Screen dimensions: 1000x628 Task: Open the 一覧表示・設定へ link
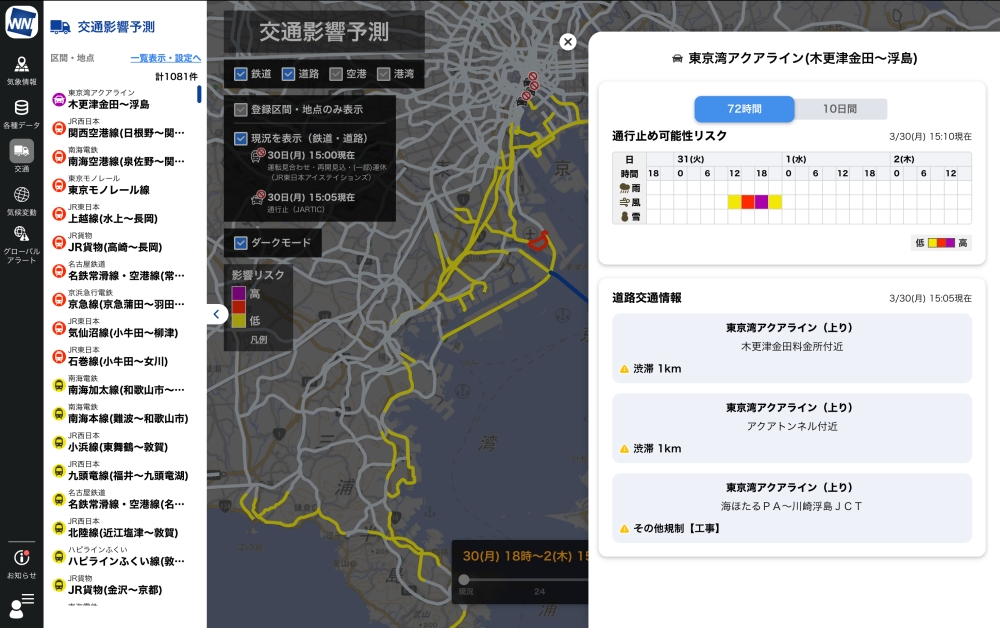[x=165, y=58]
